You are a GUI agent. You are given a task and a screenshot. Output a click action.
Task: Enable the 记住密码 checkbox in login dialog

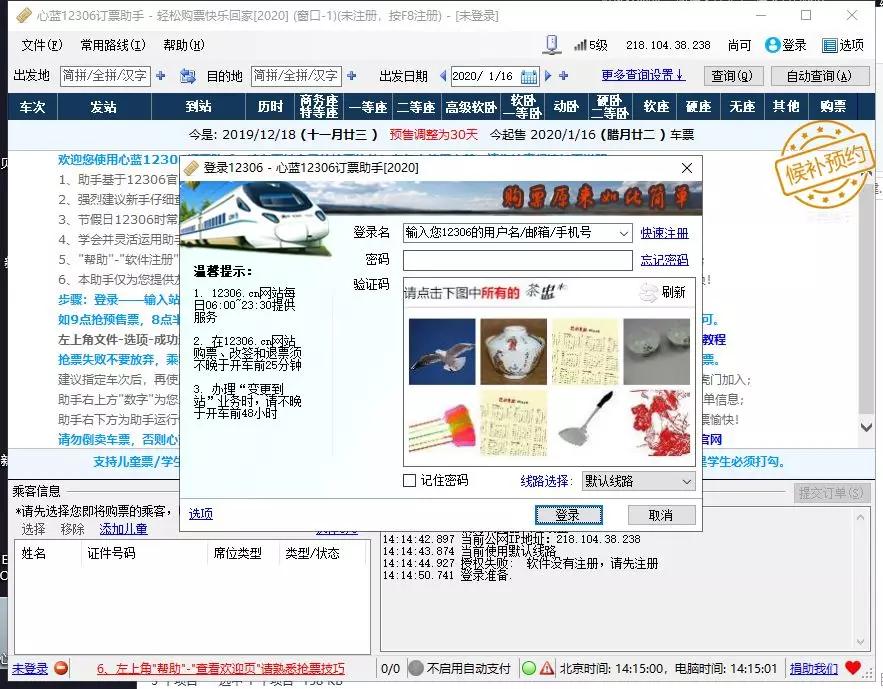pos(409,480)
